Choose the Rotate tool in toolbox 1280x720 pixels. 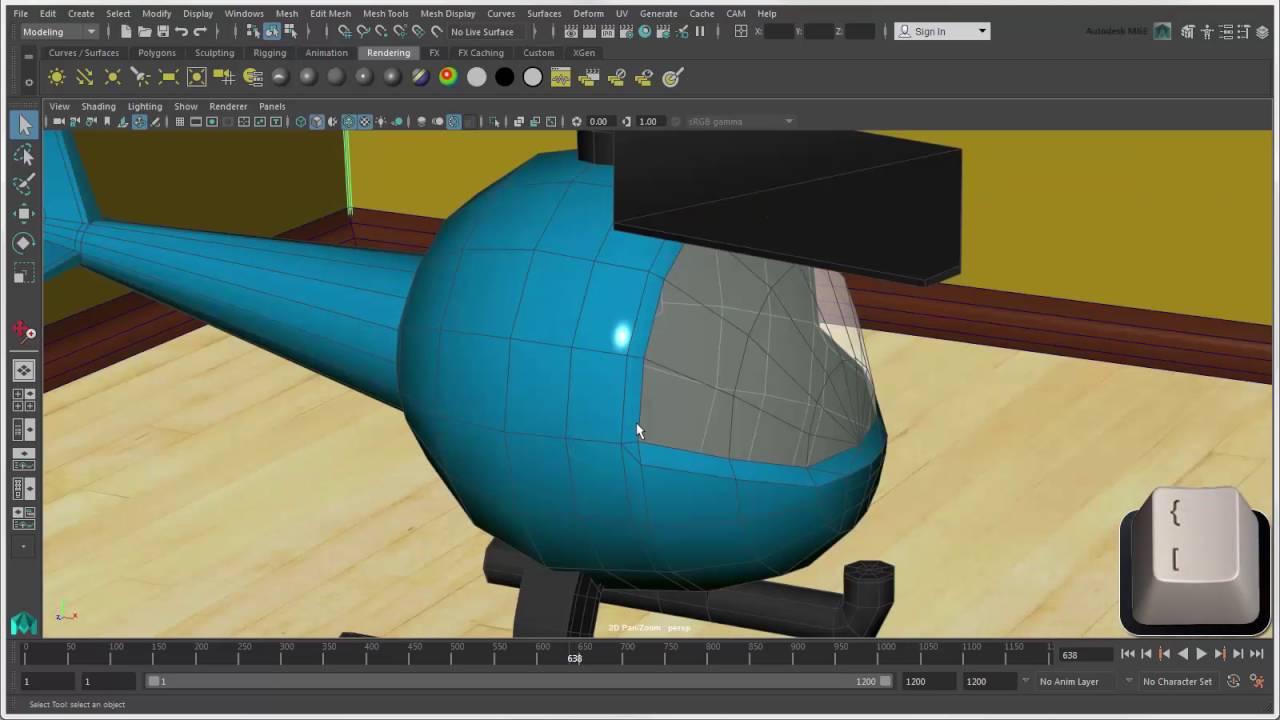(x=24, y=243)
